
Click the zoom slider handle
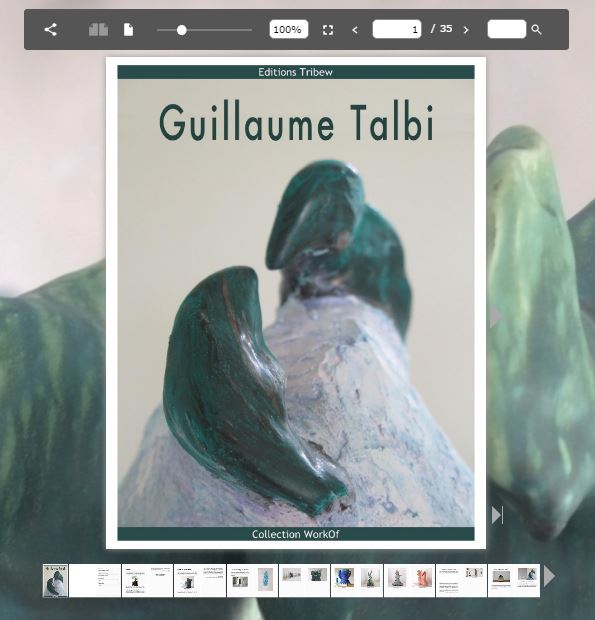pos(181,30)
